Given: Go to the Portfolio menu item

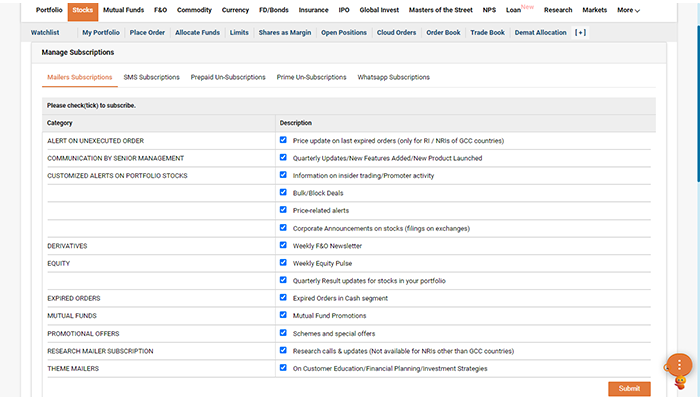Looking at the screenshot, I should (49, 10).
